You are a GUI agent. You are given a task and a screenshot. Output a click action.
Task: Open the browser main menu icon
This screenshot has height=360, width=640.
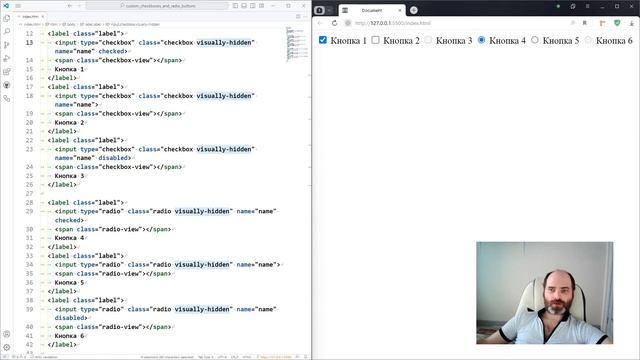[x=587, y=6]
